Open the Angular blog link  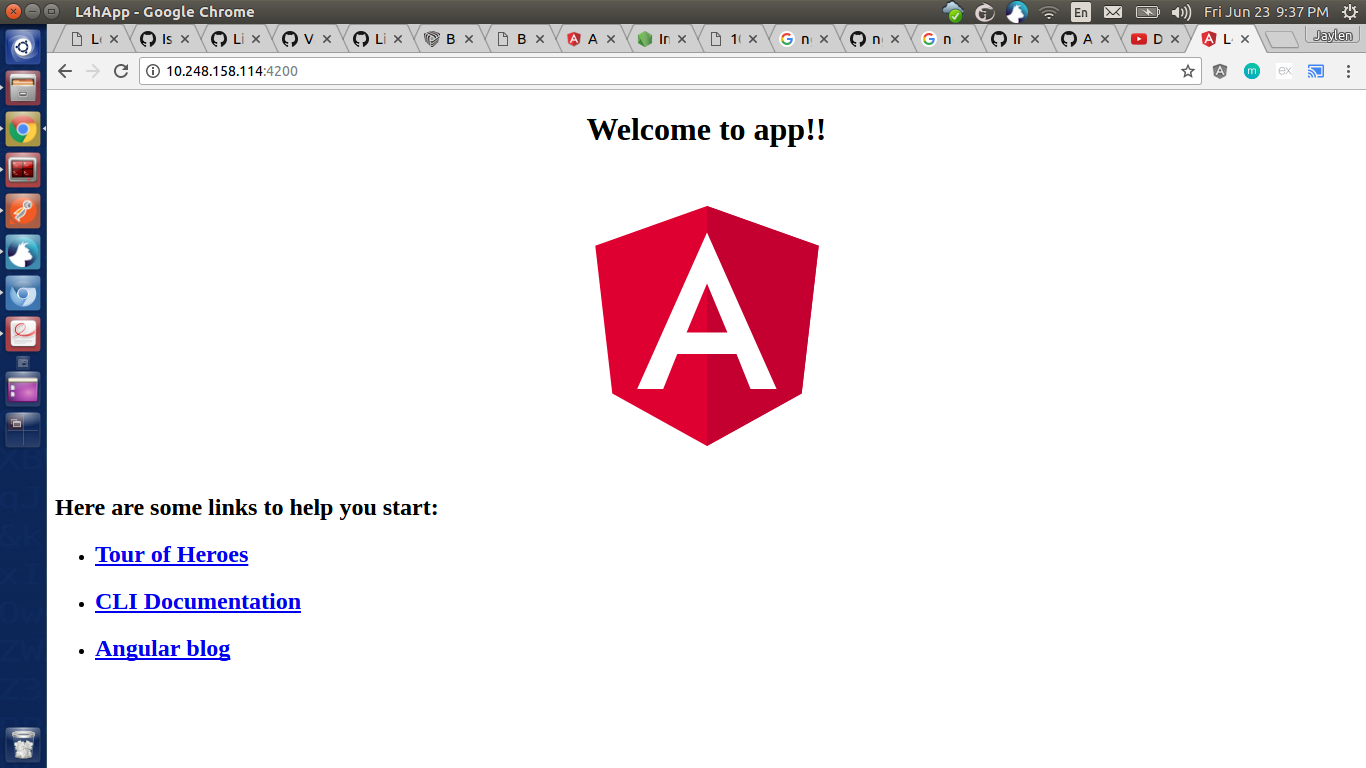tap(163, 648)
